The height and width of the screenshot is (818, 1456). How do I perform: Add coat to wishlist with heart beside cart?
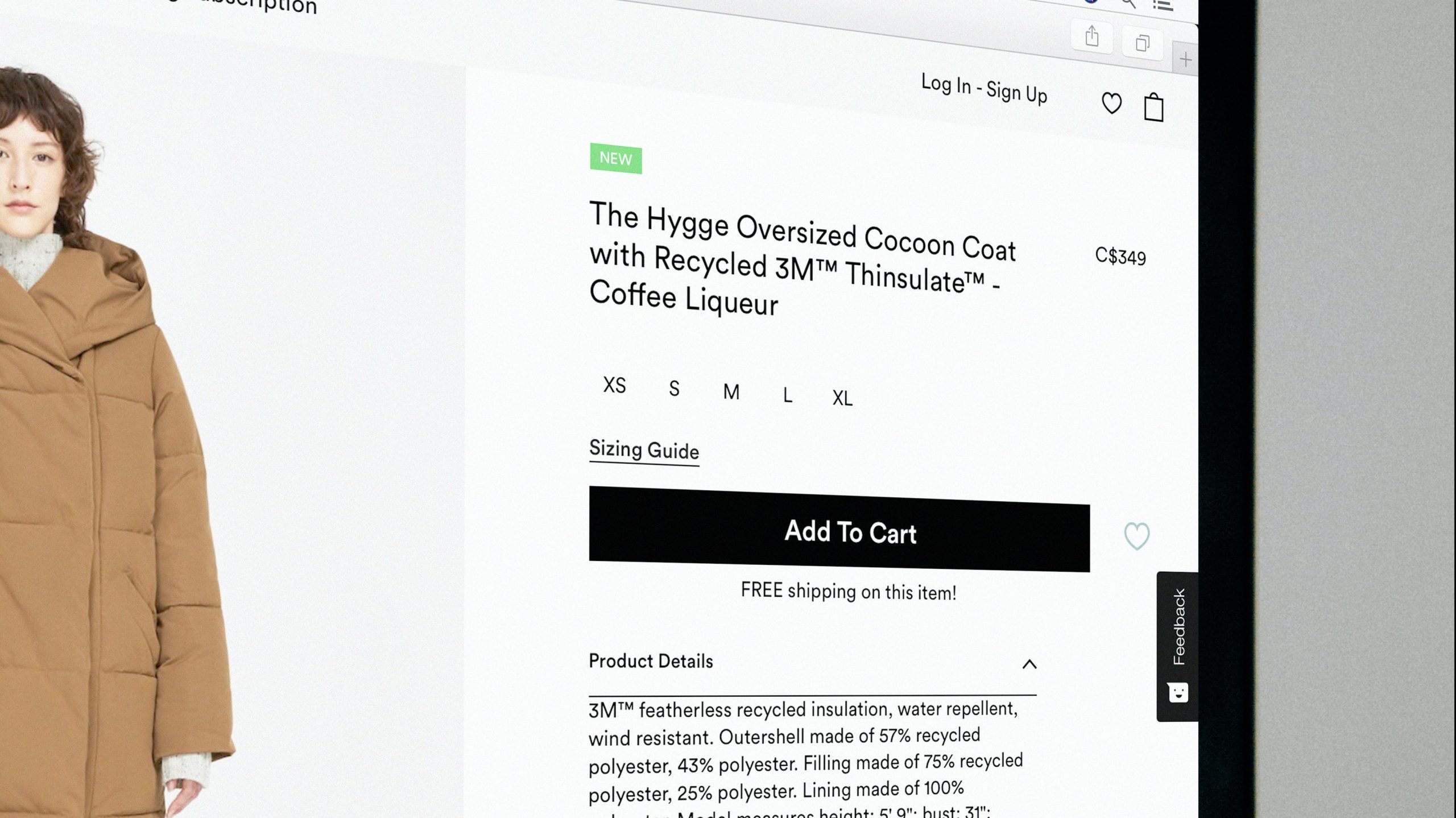point(1136,536)
